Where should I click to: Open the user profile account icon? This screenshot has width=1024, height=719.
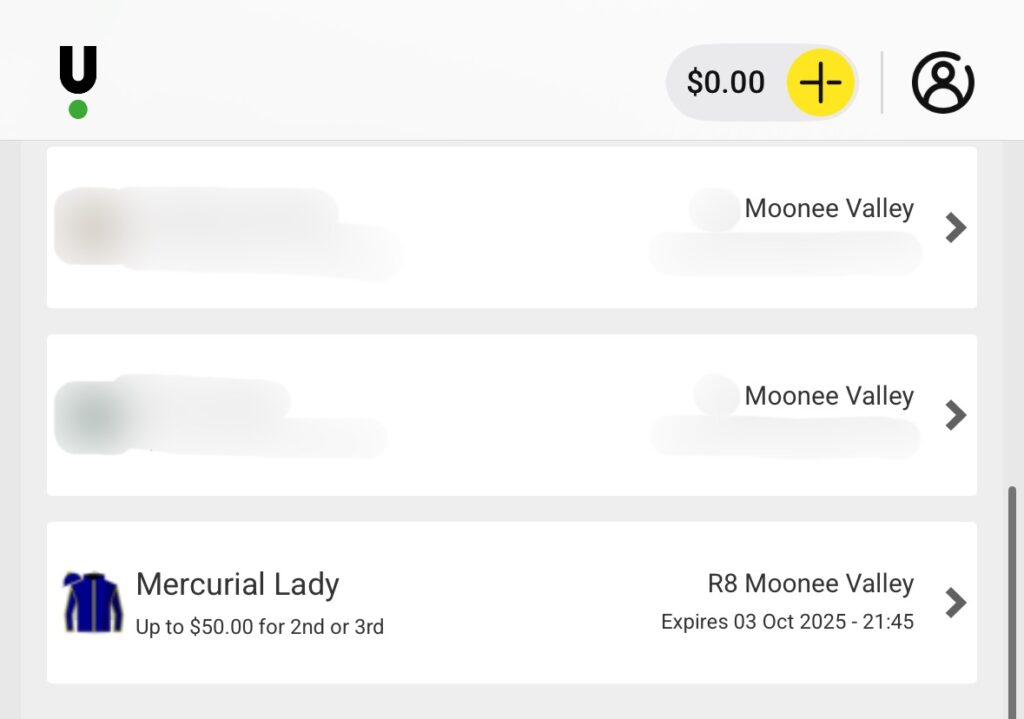942,82
